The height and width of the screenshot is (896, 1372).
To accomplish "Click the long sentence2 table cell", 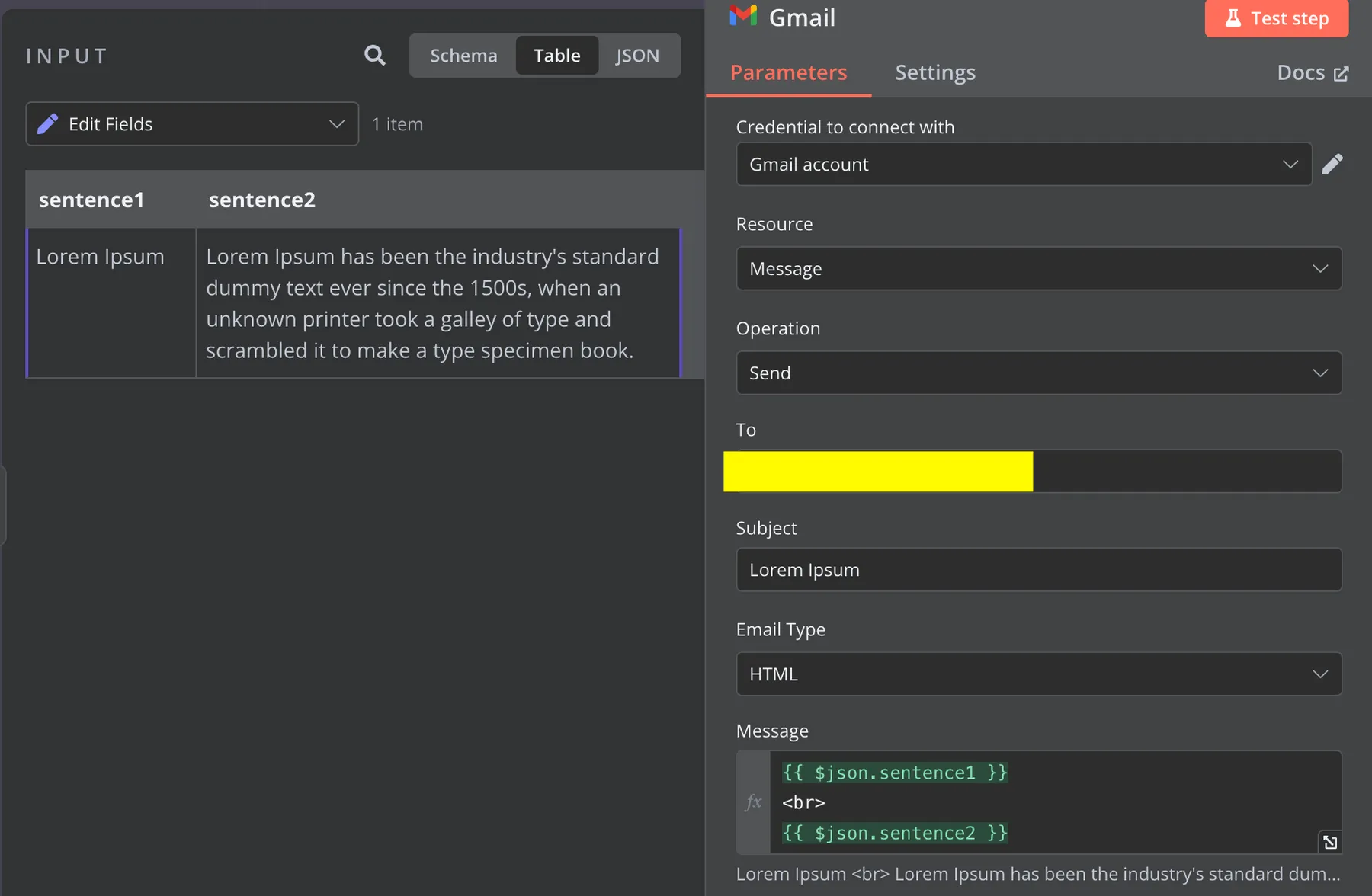I will coord(438,302).
